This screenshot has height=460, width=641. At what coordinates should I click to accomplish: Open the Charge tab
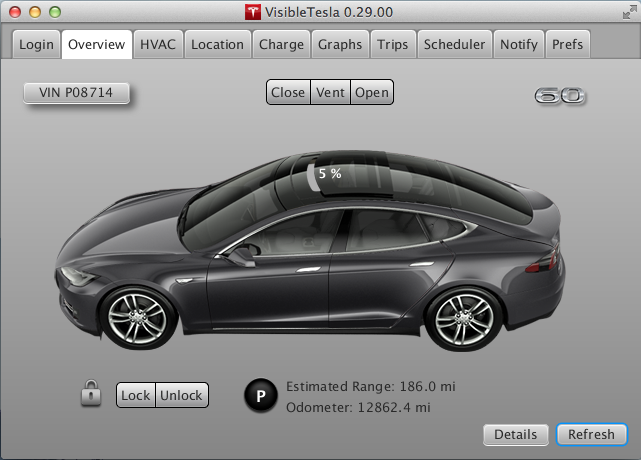point(281,44)
